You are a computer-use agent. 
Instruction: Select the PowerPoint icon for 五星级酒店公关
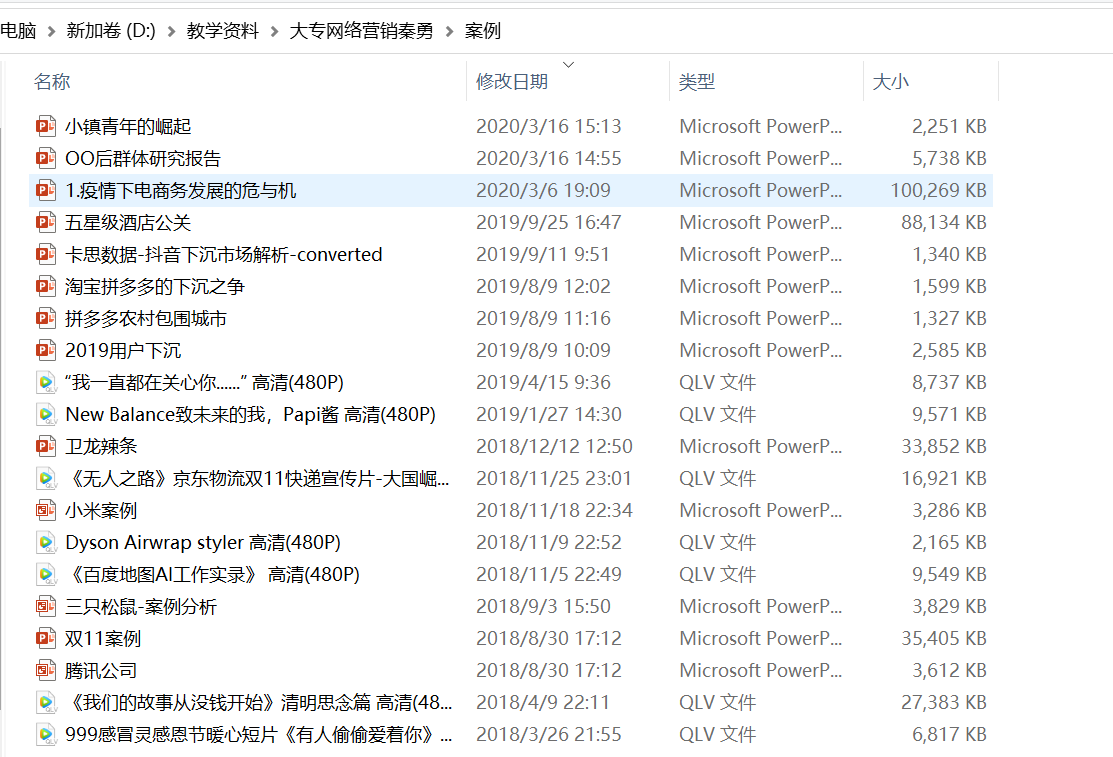pos(45,222)
